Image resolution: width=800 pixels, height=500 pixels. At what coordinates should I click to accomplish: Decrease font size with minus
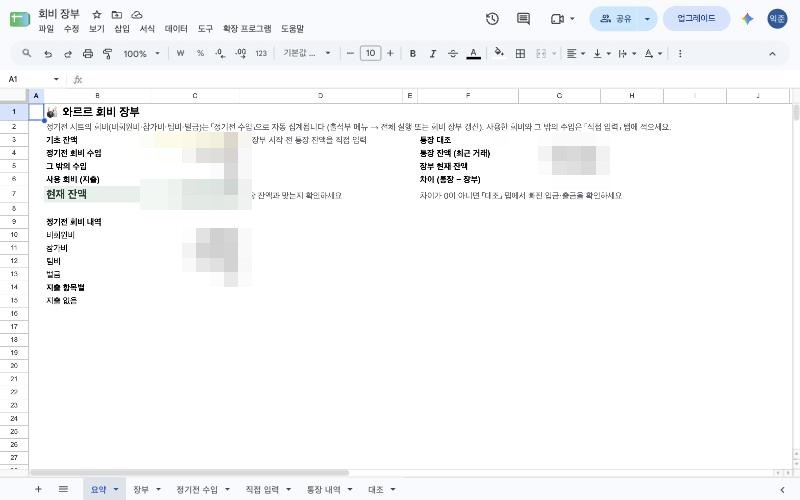tap(350, 53)
